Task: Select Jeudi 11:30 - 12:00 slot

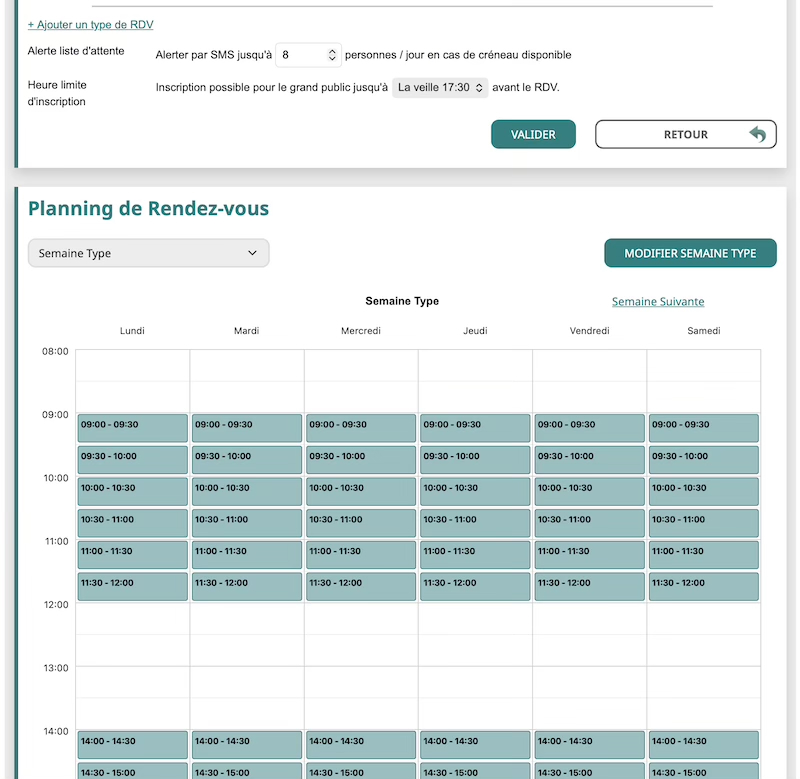Action: click(476, 586)
